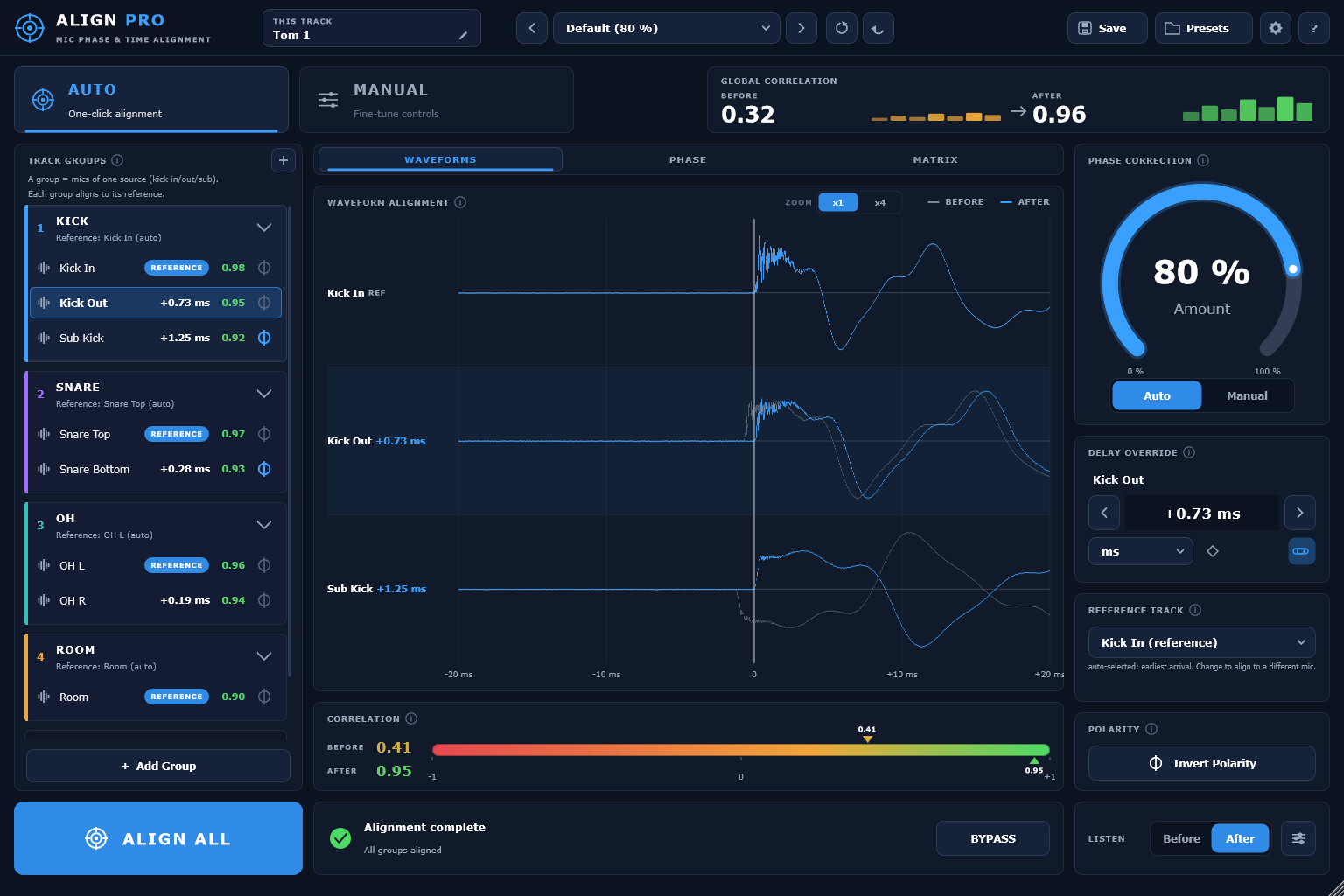Click the pencil icon to rename track
Screen dimensions: 1344x896
463,36
